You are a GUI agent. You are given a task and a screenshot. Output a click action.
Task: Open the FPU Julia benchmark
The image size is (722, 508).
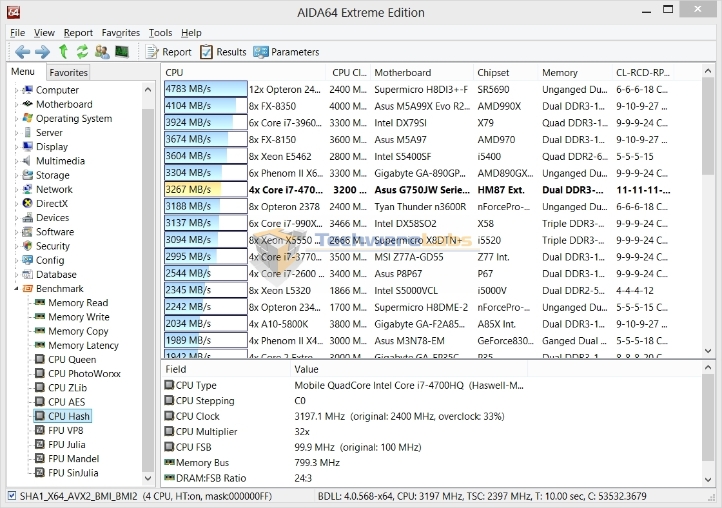66,444
